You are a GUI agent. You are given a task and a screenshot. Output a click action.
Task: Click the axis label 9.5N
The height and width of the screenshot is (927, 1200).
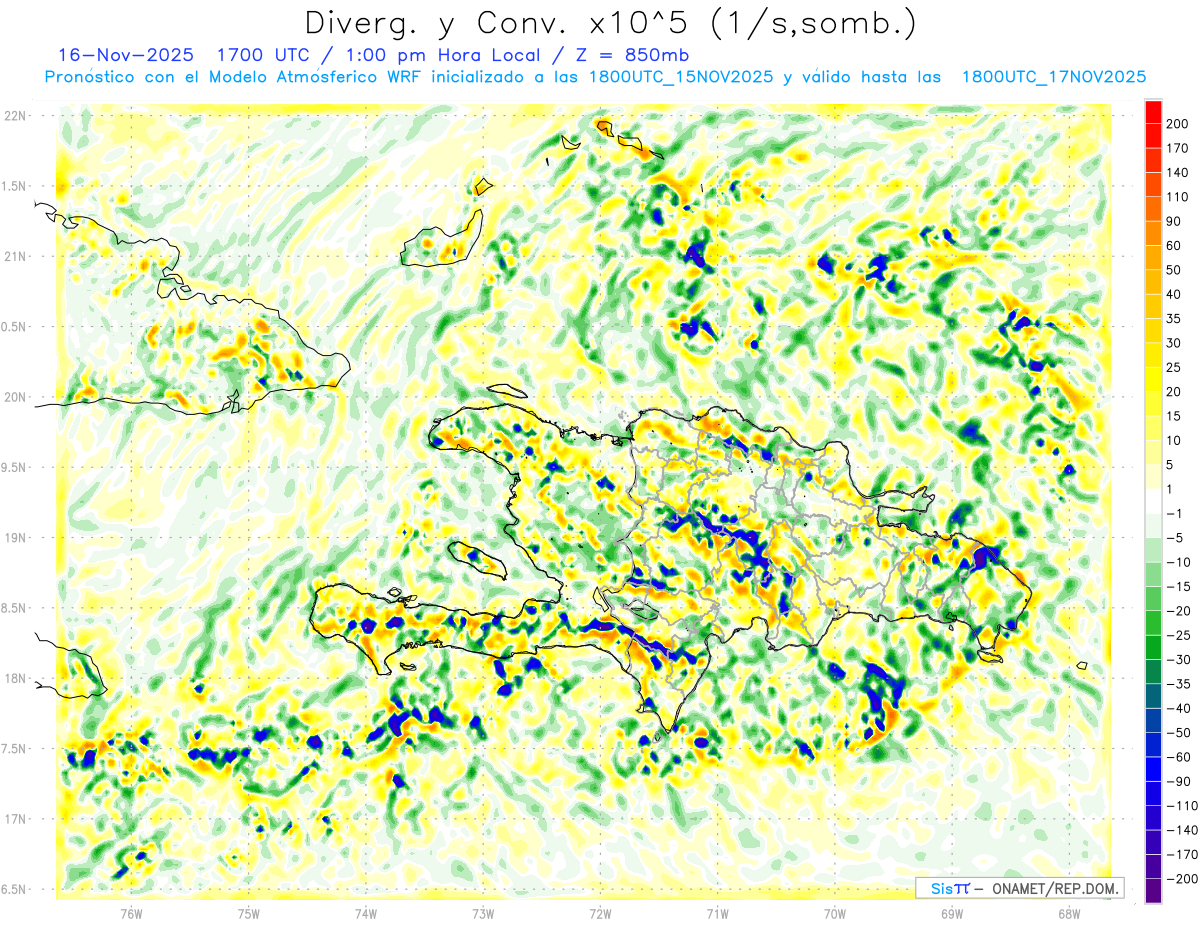[14, 467]
